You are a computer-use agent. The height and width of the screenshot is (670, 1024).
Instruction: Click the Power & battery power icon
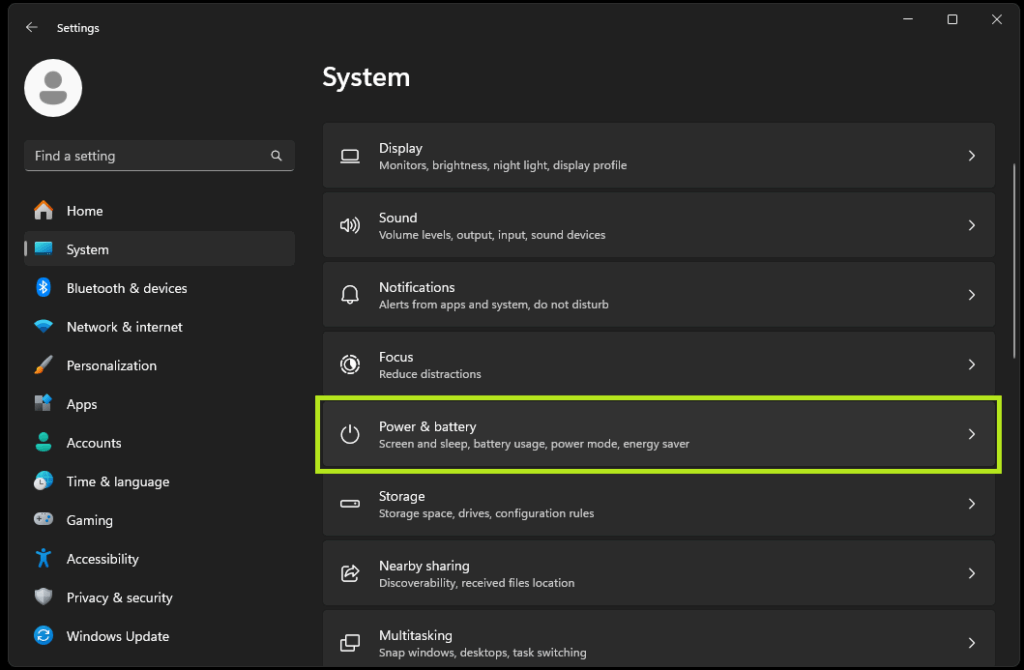pos(350,434)
